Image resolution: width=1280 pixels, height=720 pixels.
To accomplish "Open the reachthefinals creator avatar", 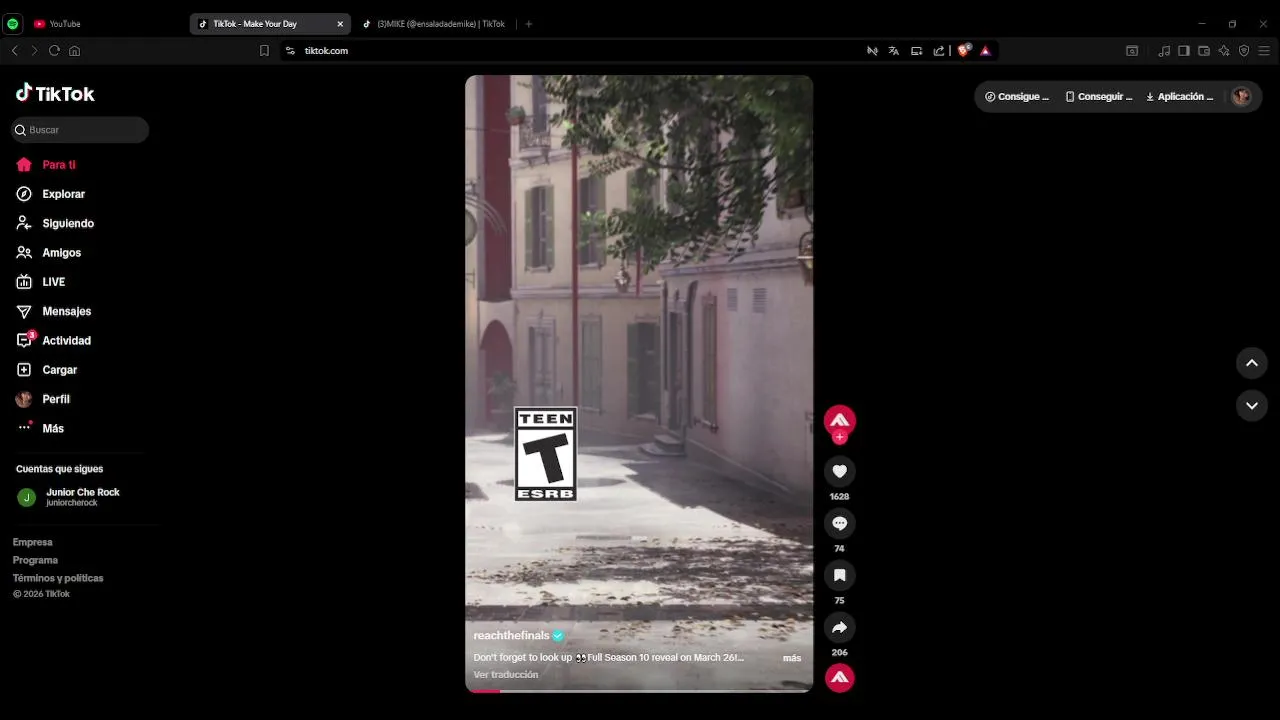I will 839,421.
